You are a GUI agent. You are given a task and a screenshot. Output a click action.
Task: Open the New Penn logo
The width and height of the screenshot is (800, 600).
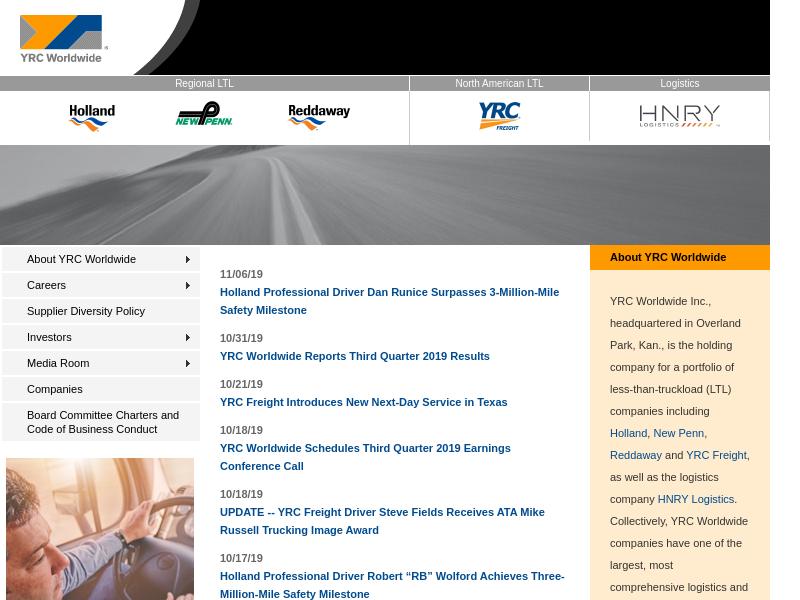coord(204,114)
